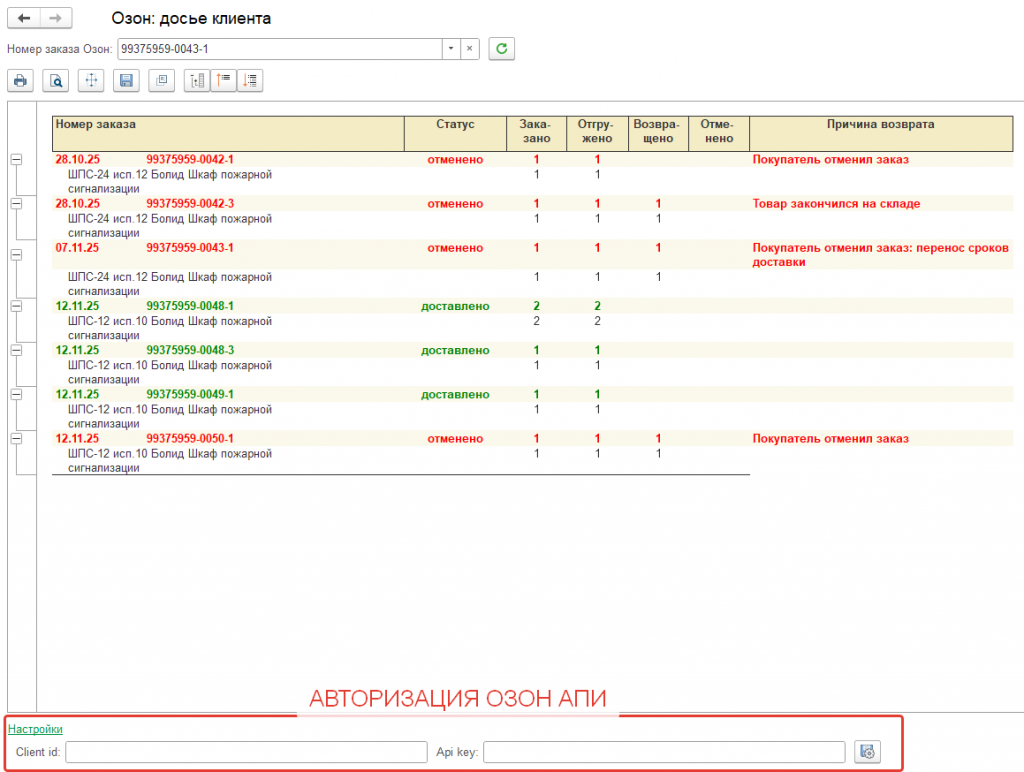Click the page settings icon next to save
Image resolution: width=1024 pixels, height=772 pixels.
point(162,81)
